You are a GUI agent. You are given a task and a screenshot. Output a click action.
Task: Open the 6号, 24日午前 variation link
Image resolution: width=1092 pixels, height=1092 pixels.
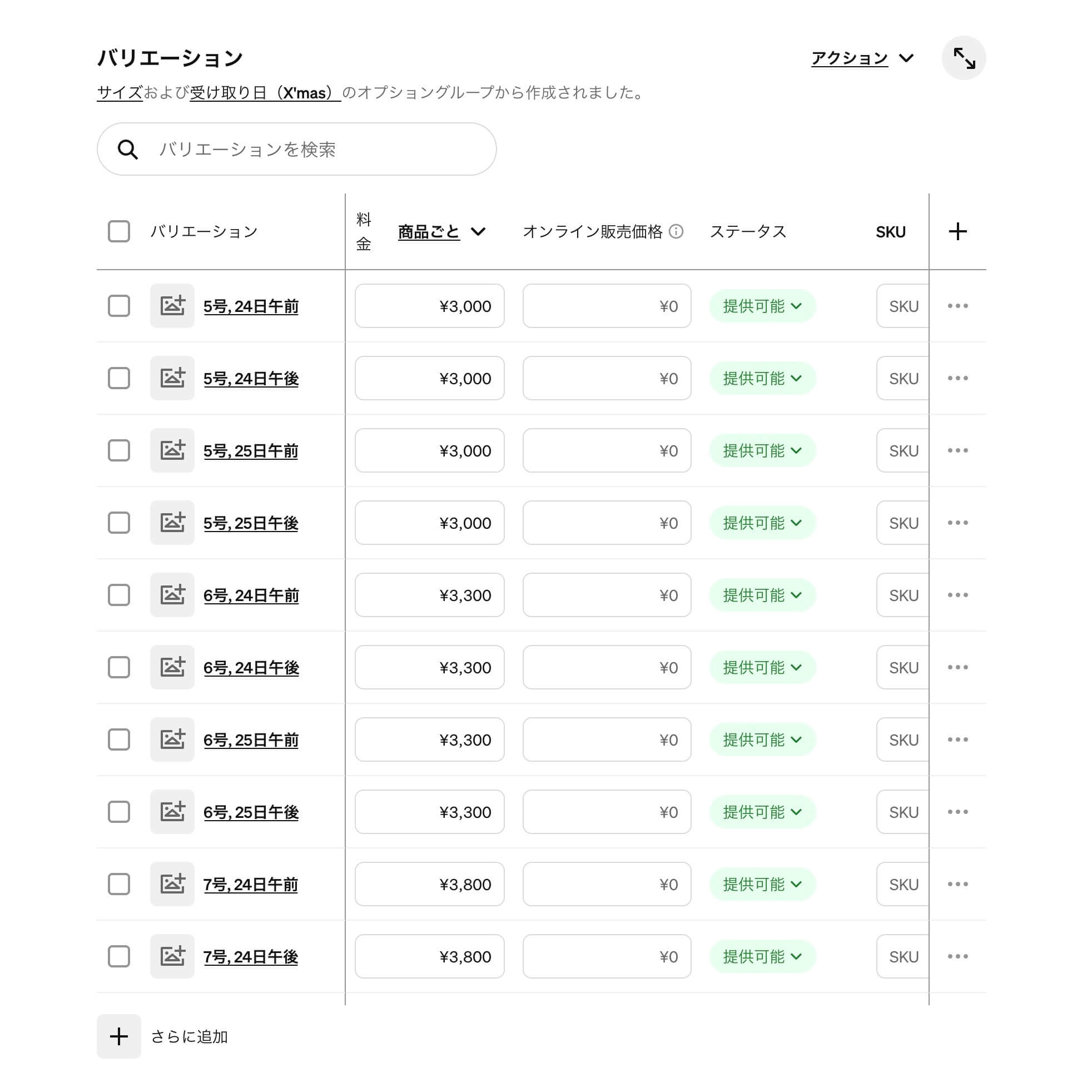tap(251, 595)
